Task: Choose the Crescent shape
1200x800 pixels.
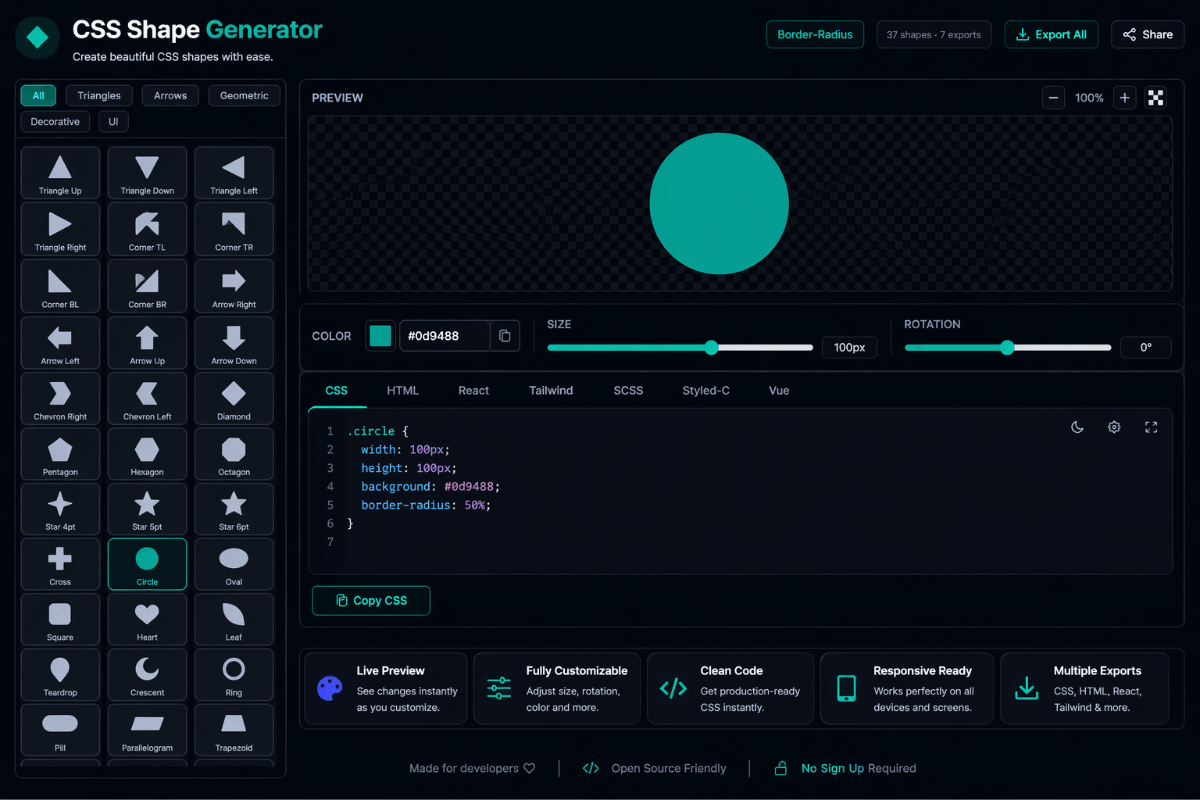Action: (x=147, y=674)
